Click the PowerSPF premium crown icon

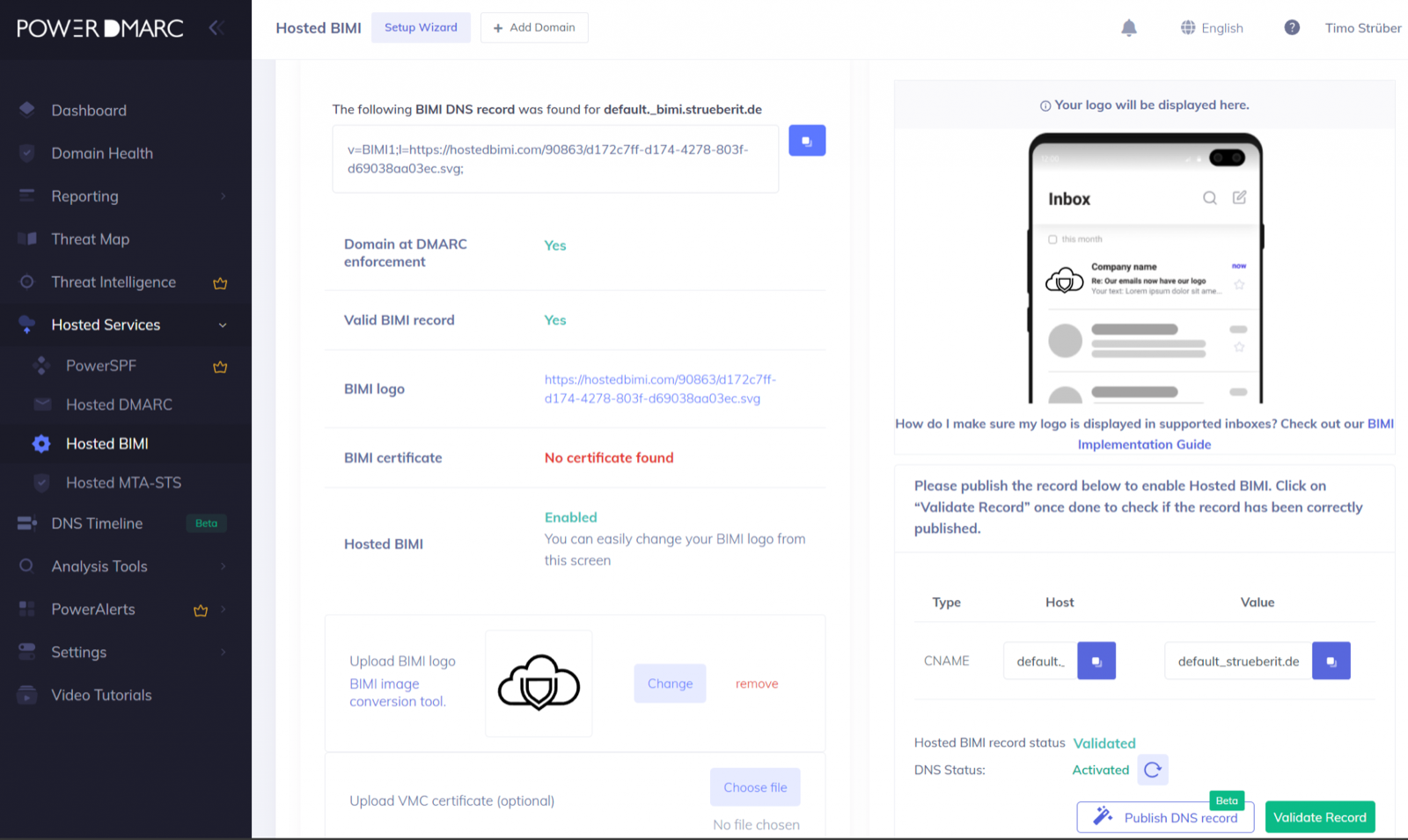coord(220,367)
